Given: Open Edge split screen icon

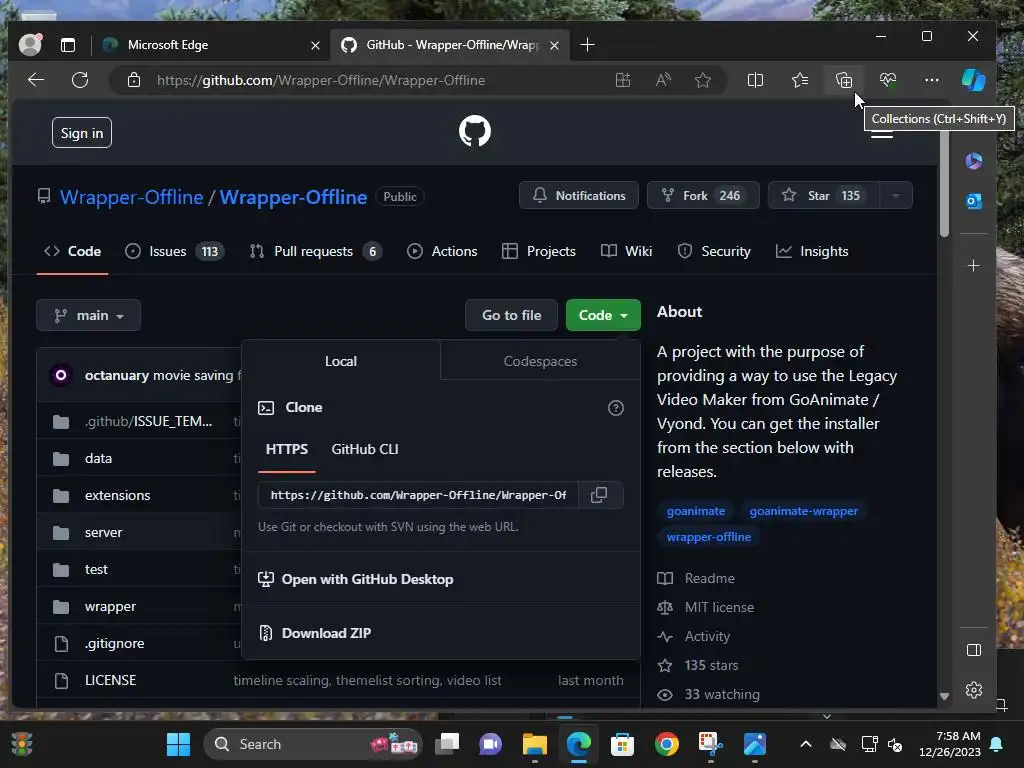Looking at the screenshot, I should point(755,80).
